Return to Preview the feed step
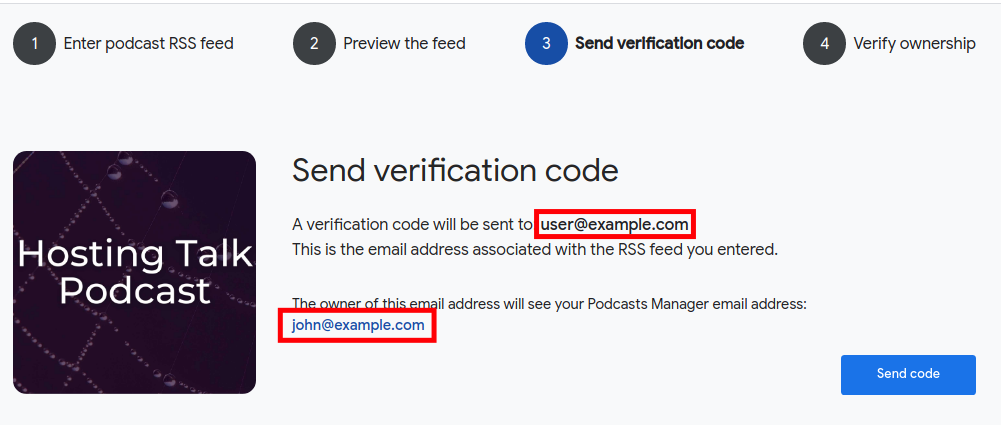Screen dimensions: 1001x425 404,44
